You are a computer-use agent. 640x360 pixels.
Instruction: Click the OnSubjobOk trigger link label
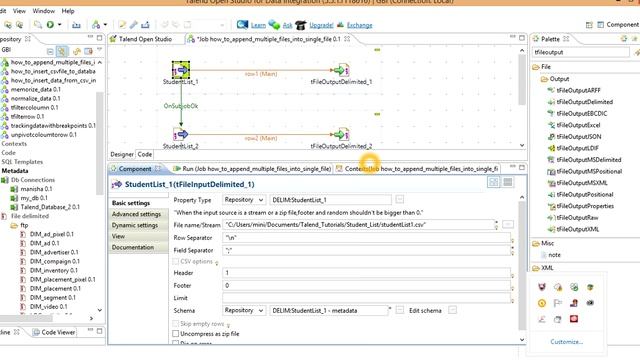[x=181, y=106]
